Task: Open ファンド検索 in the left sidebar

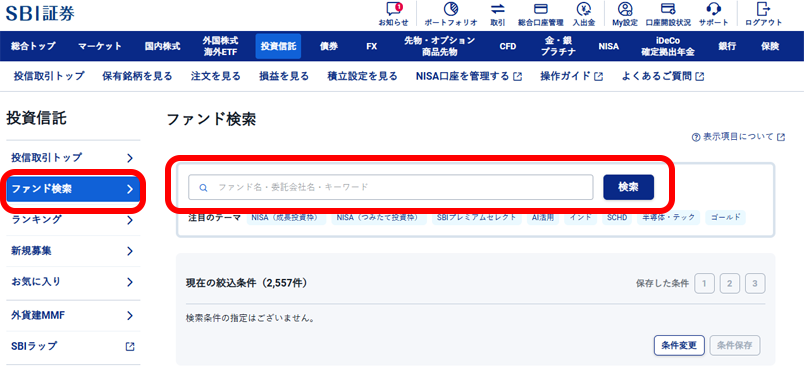Action: click(x=73, y=189)
